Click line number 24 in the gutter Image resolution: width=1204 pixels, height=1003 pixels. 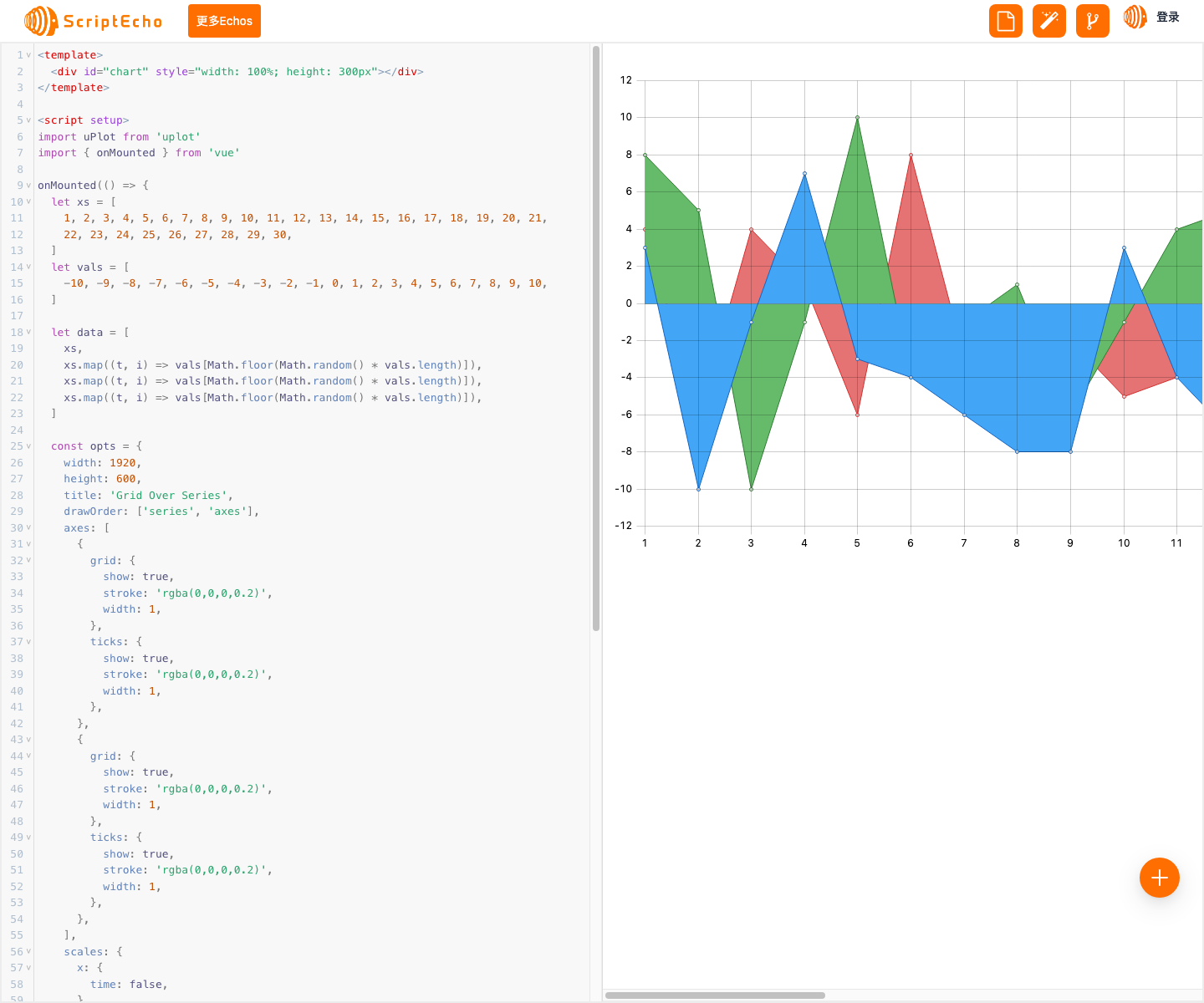pyautogui.click(x=17, y=430)
